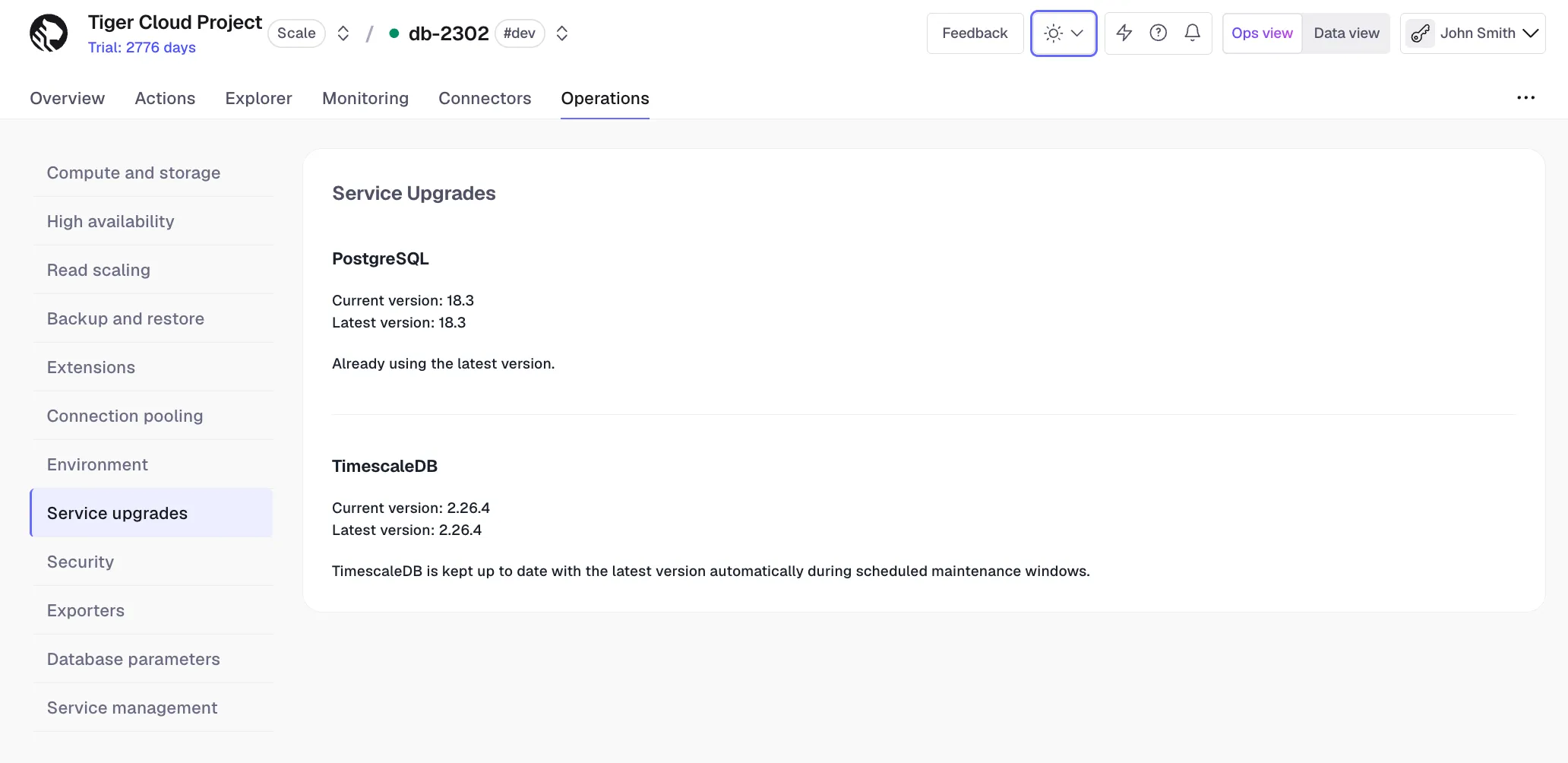Open the help question mark icon

1159,33
